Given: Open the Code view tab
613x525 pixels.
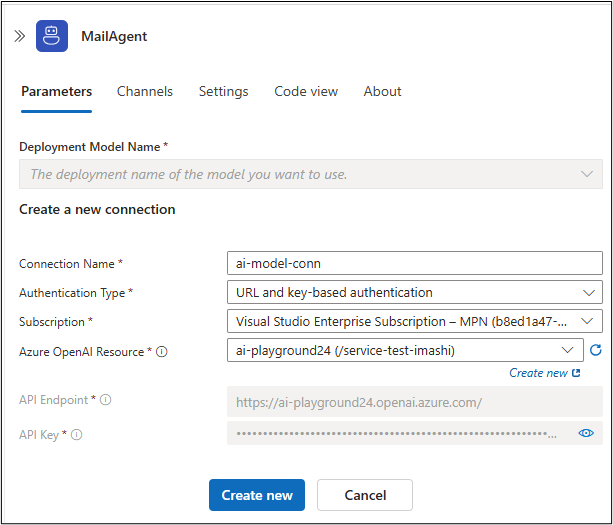Looking at the screenshot, I should (306, 91).
